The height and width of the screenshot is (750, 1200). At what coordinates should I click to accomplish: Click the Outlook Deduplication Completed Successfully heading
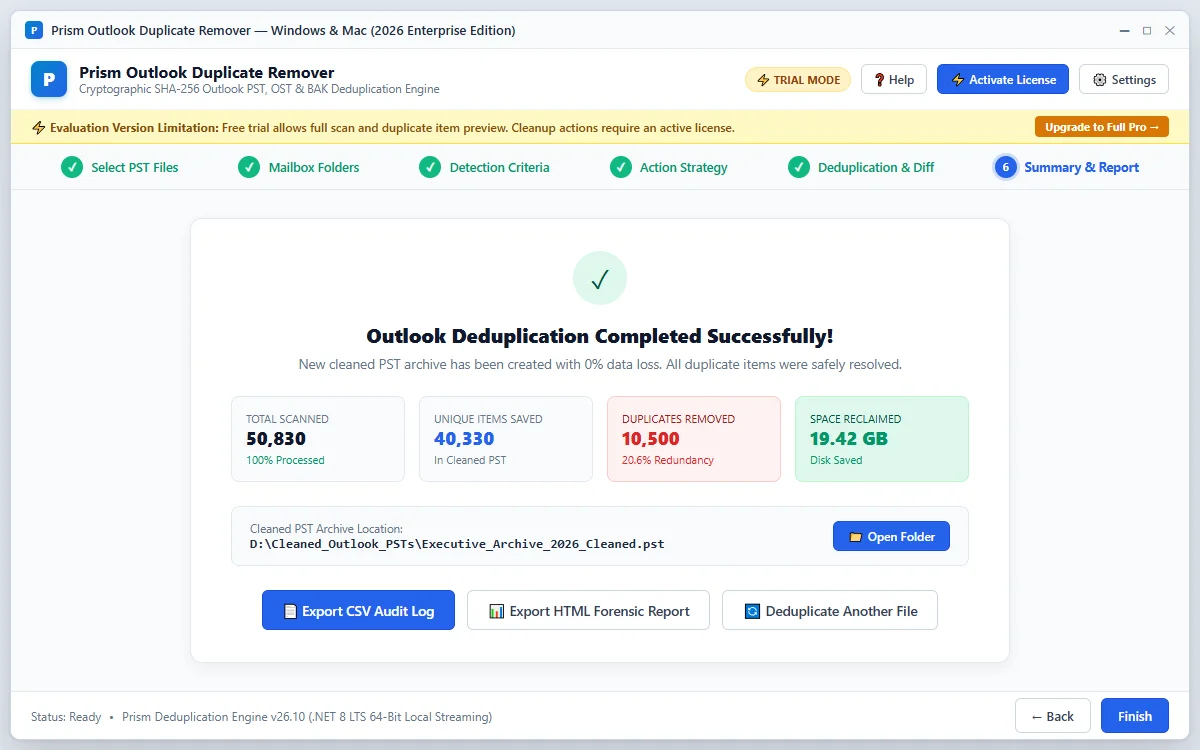tap(600, 336)
